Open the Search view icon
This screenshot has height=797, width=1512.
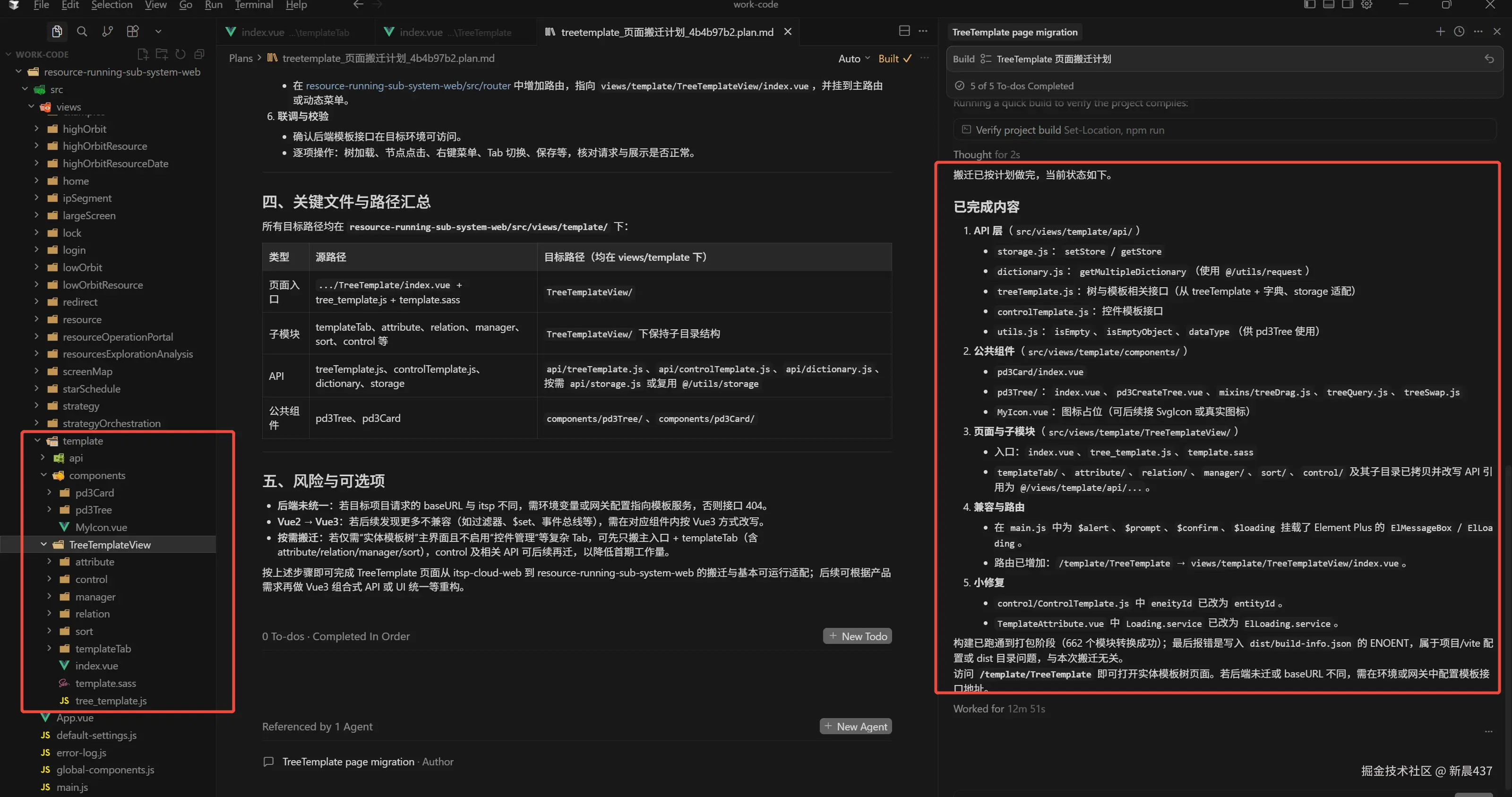[x=82, y=32]
